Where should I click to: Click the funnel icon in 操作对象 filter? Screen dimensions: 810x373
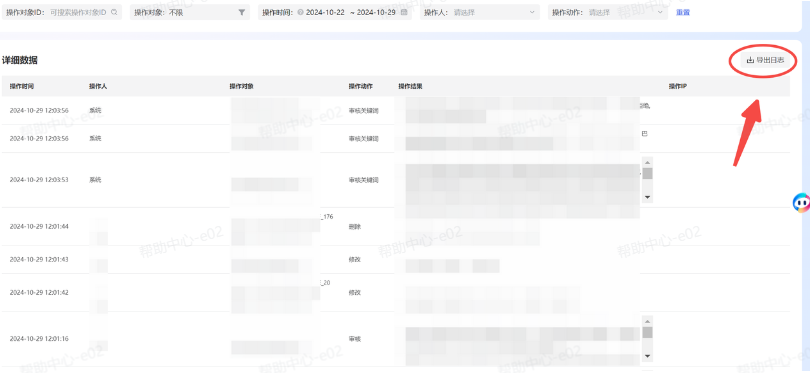pyautogui.click(x=242, y=12)
